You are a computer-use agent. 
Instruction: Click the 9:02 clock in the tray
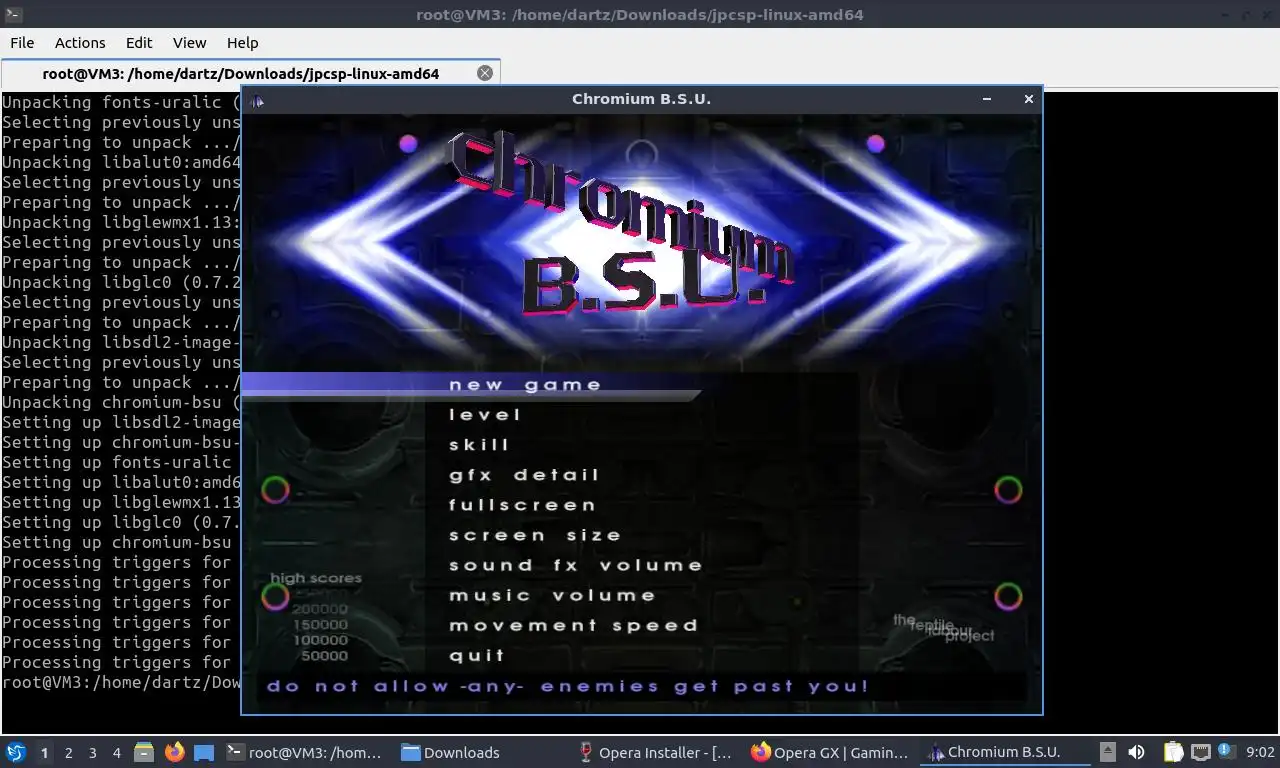[1260, 752]
